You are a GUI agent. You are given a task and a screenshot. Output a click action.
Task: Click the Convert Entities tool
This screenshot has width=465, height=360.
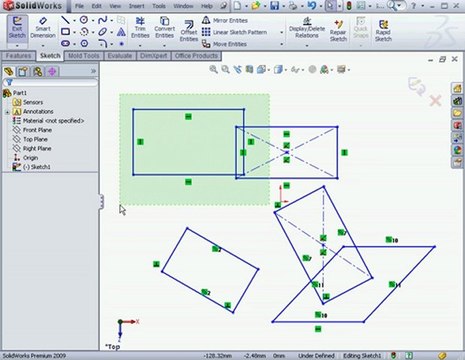point(164,28)
